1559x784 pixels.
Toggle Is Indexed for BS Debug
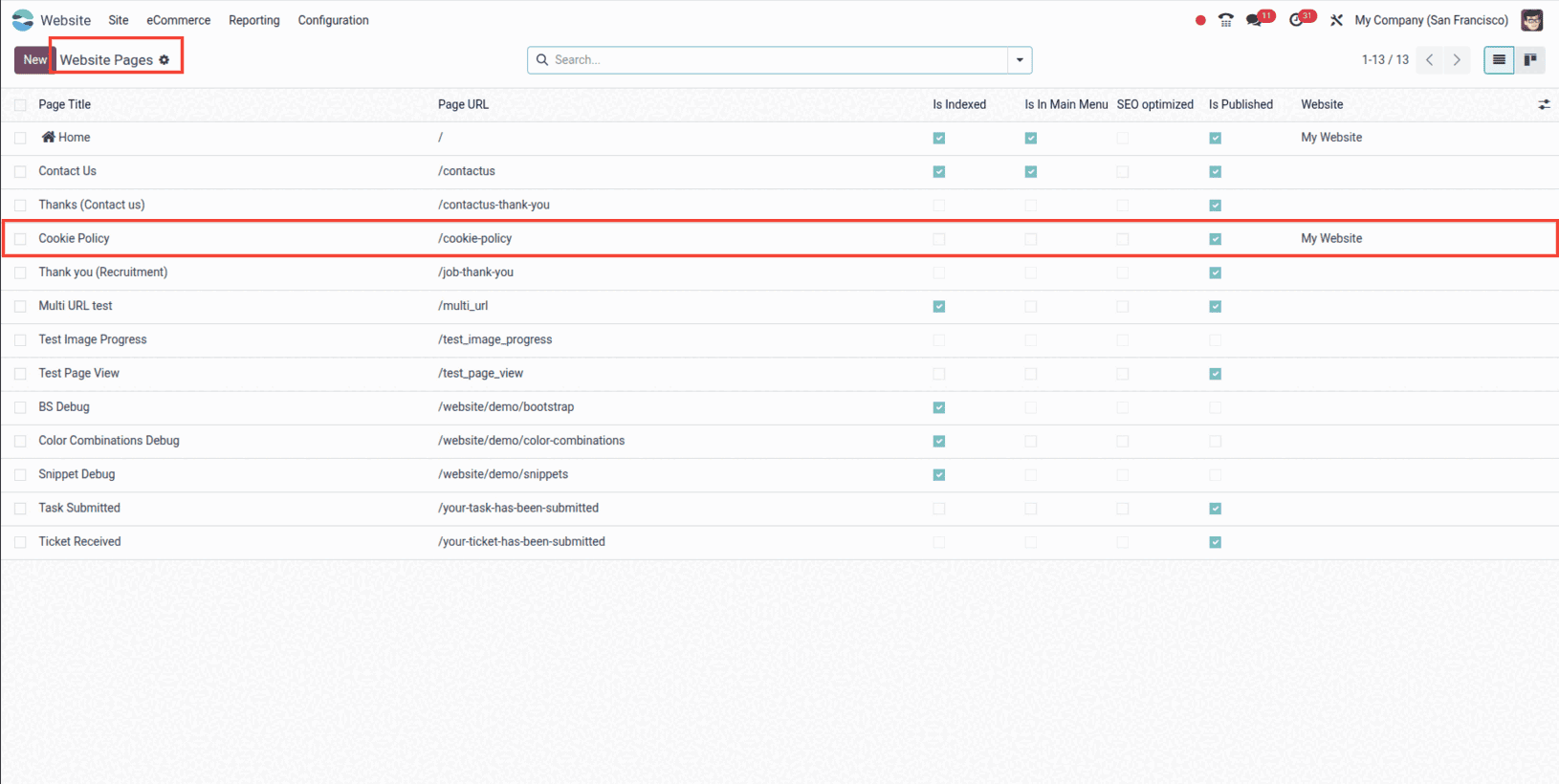pos(939,407)
